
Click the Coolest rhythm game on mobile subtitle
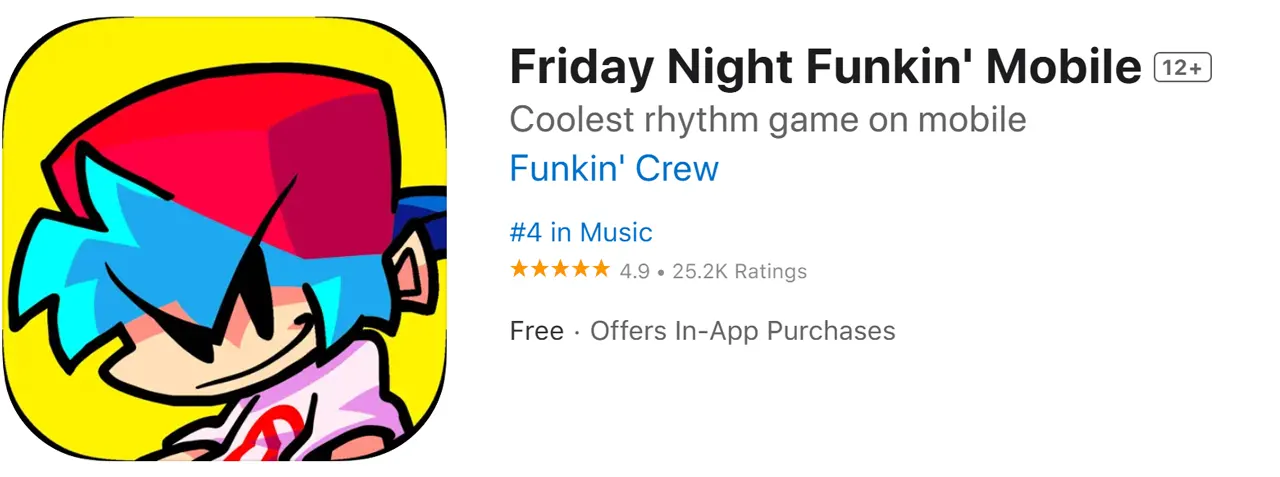767,120
